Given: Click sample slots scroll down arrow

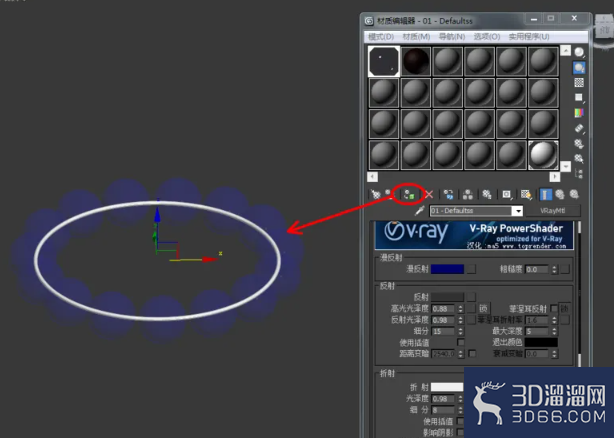Looking at the screenshot, I should [x=565, y=166].
